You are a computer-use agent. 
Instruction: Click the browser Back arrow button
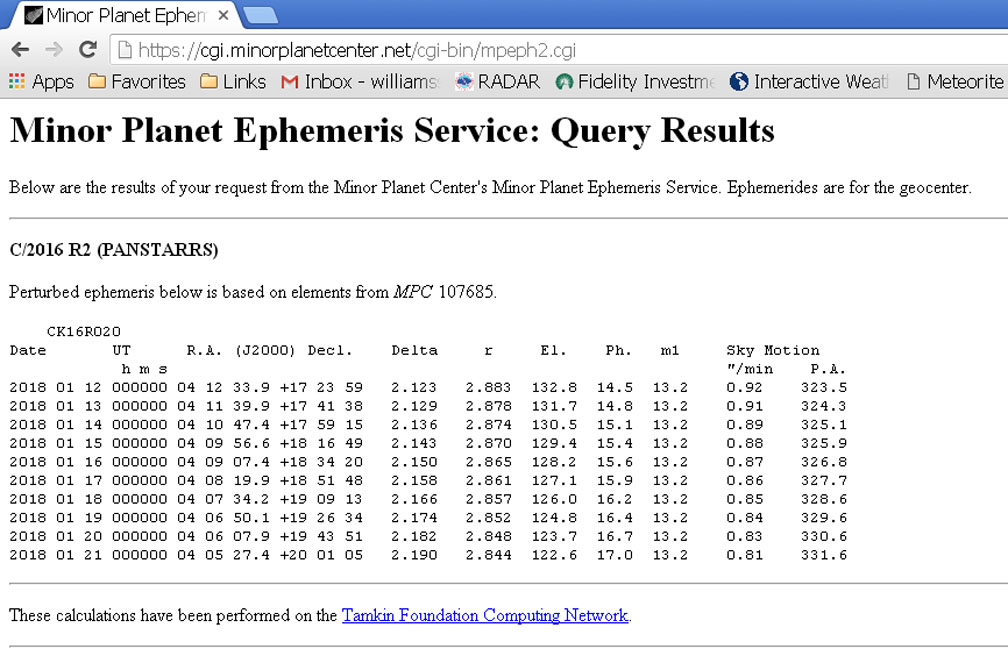20,50
